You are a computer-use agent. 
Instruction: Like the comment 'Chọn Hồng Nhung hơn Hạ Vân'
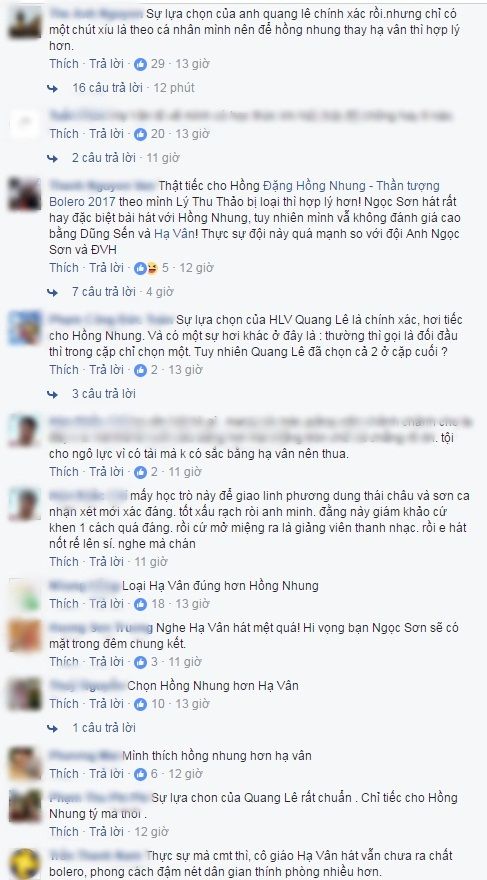coord(64,704)
